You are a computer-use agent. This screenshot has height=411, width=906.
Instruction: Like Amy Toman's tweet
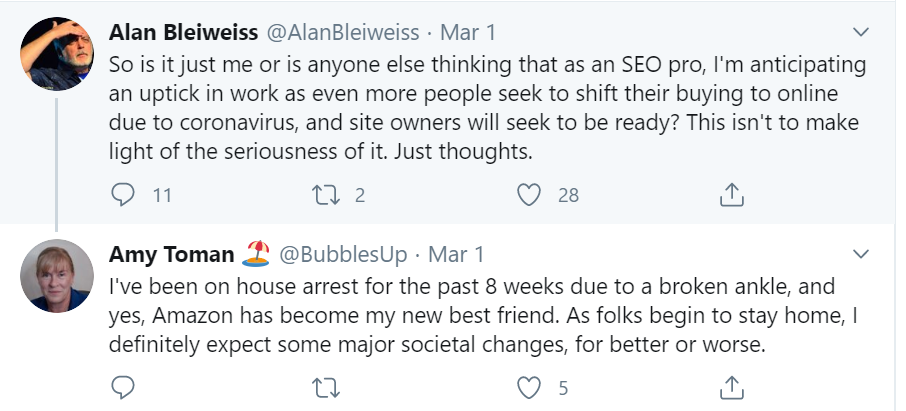pos(529,385)
